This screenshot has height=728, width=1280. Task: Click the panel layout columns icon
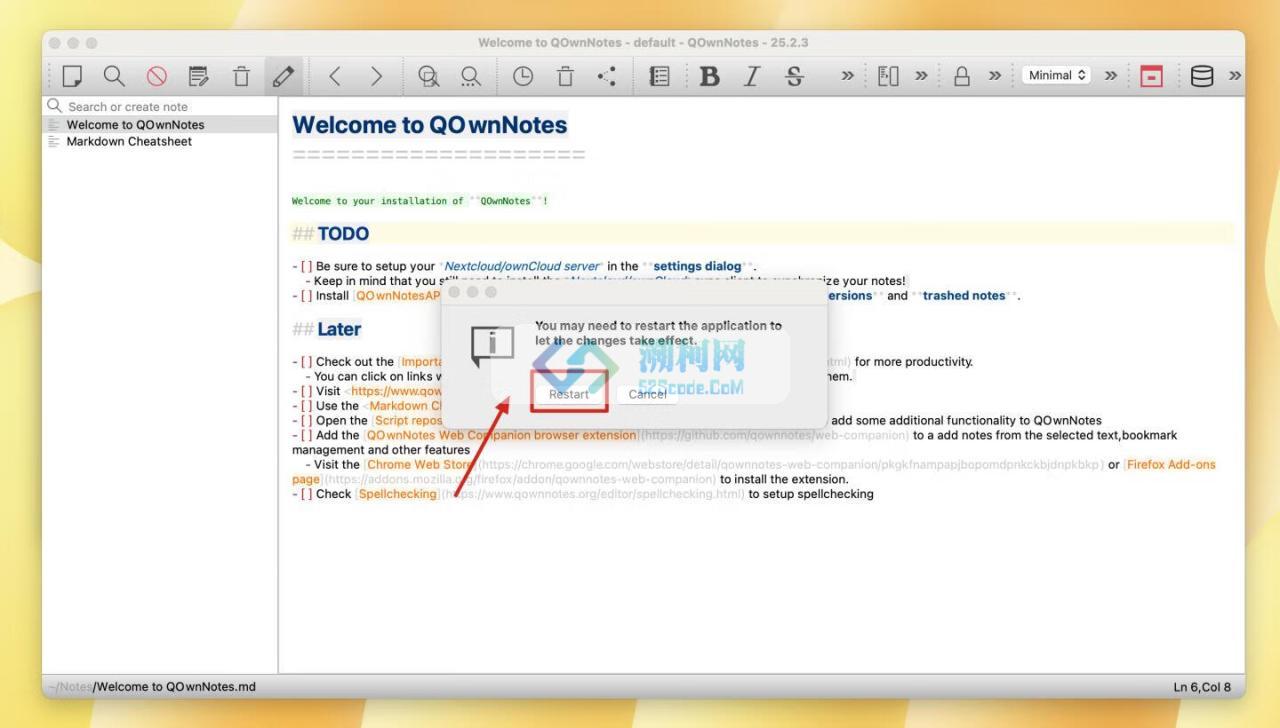click(x=888, y=76)
